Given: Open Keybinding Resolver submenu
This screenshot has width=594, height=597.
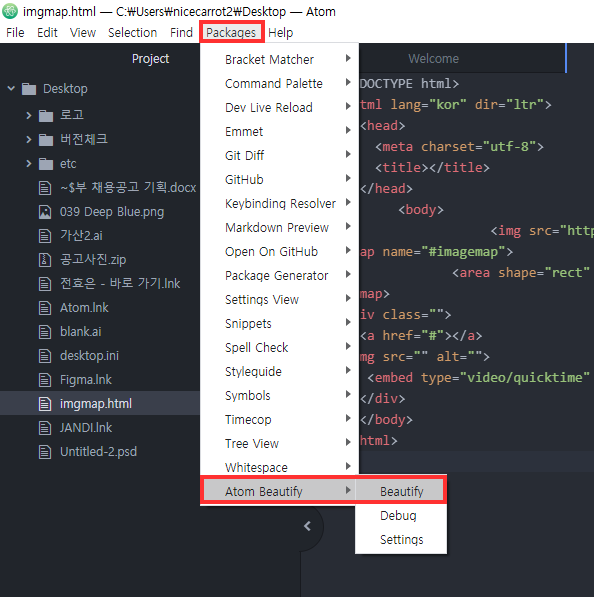Looking at the screenshot, I should [x=279, y=203].
